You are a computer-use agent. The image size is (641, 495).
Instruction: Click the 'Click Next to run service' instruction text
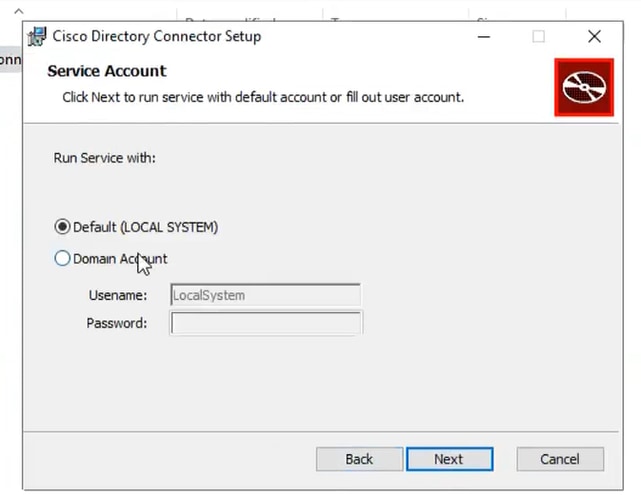tap(263, 97)
